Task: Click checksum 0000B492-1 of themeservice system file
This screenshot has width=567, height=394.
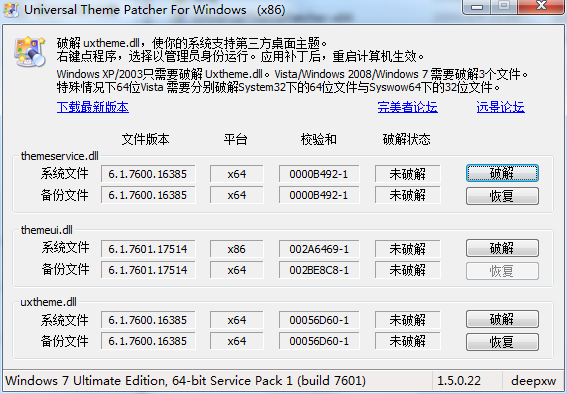Action: pyautogui.click(x=319, y=174)
